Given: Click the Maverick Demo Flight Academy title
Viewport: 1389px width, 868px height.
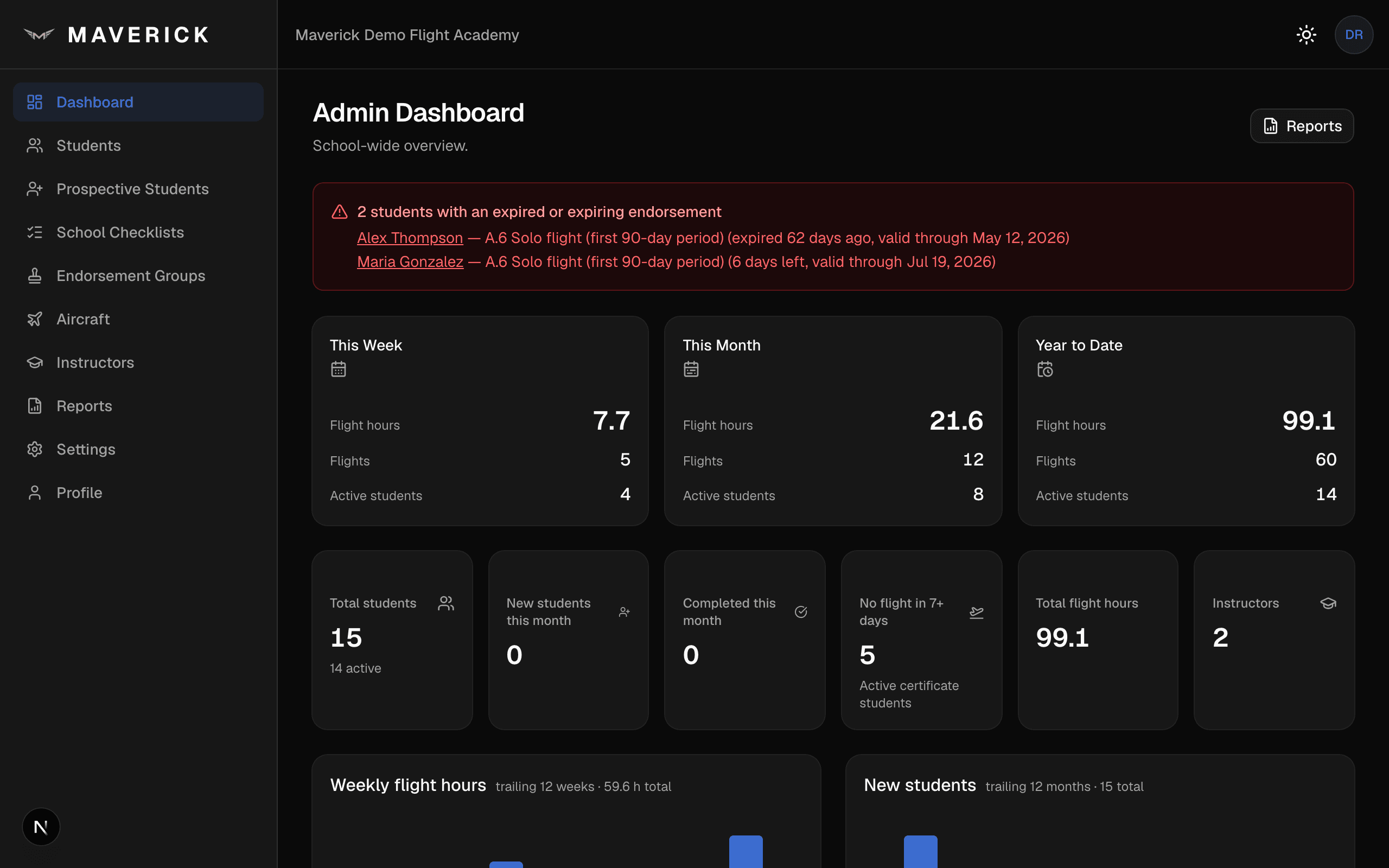Looking at the screenshot, I should click(x=407, y=35).
